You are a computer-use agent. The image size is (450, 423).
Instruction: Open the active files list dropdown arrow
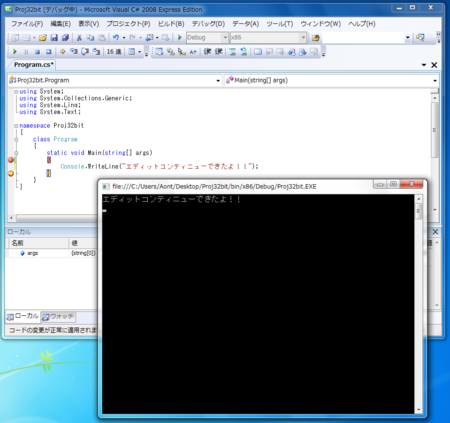click(424, 65)
